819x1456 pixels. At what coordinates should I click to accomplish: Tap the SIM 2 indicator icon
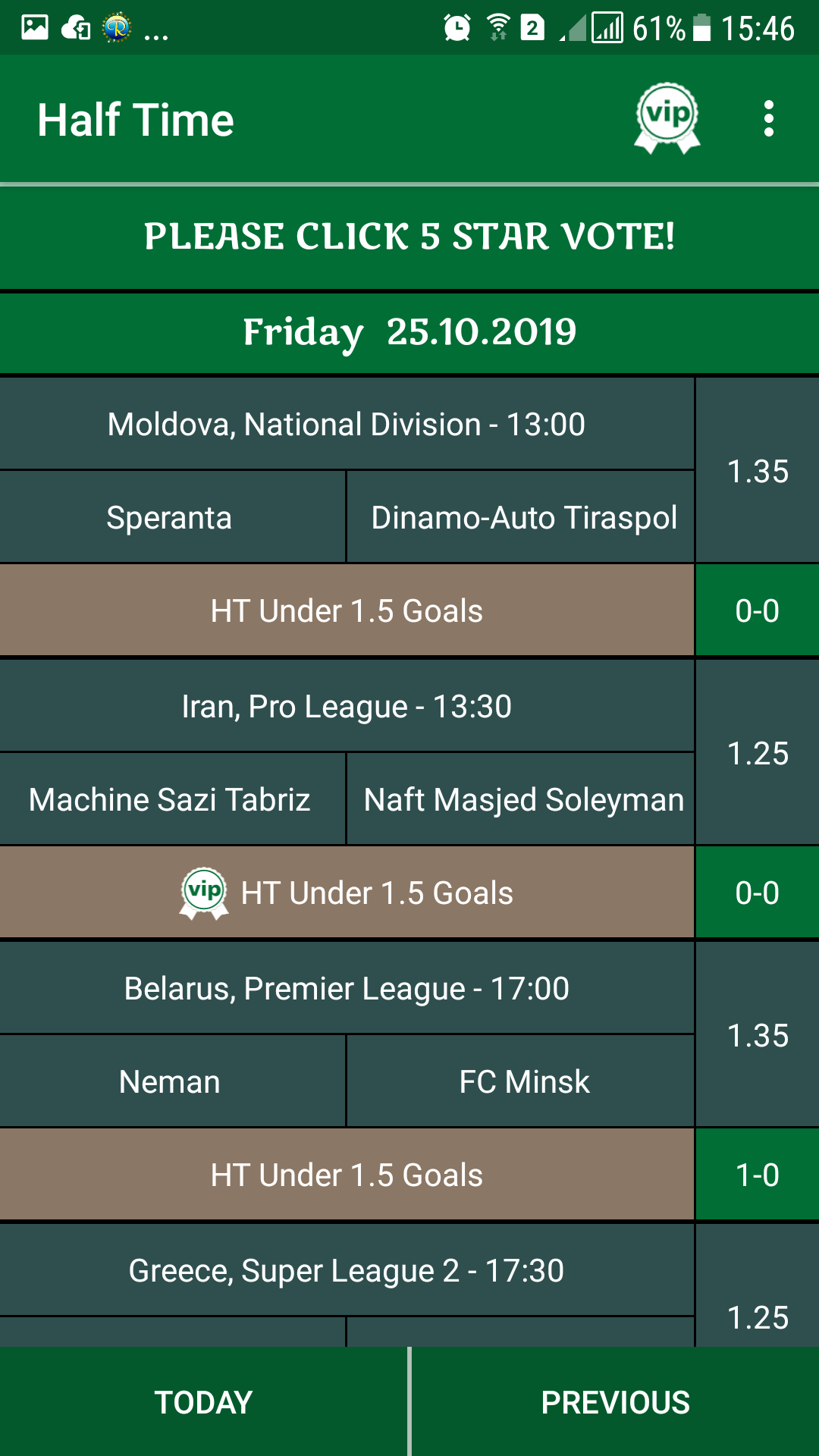(x=532, y=28)
